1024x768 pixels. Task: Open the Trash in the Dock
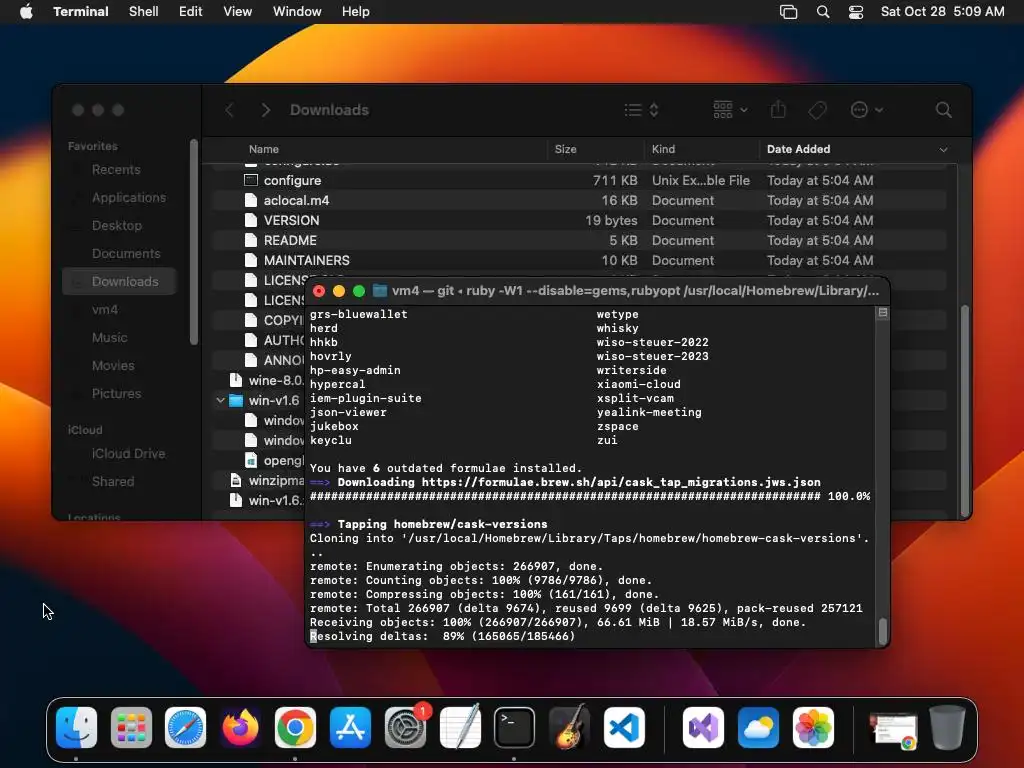pos(947,727)
